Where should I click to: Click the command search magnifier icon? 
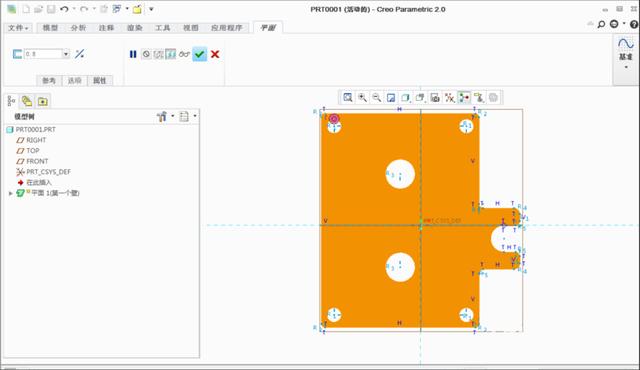[601, 24]
